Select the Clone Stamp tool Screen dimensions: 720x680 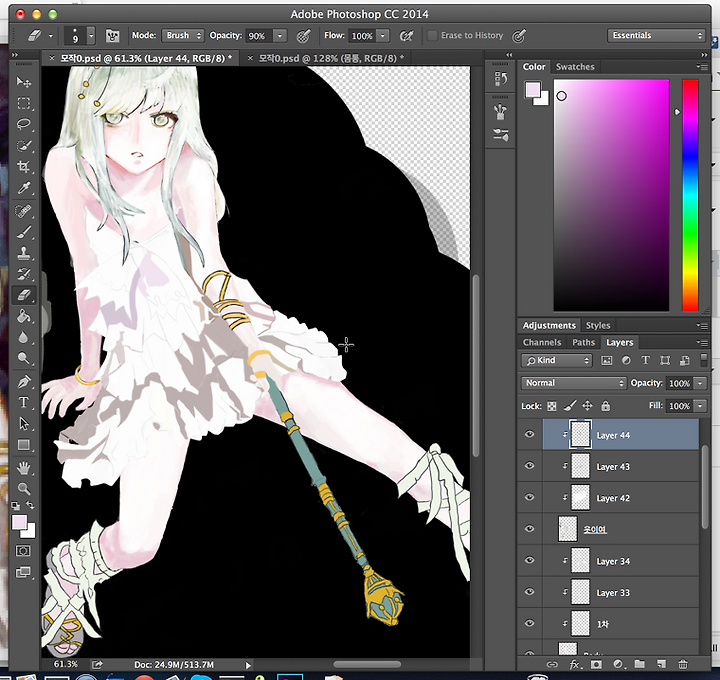click(23, 253)
